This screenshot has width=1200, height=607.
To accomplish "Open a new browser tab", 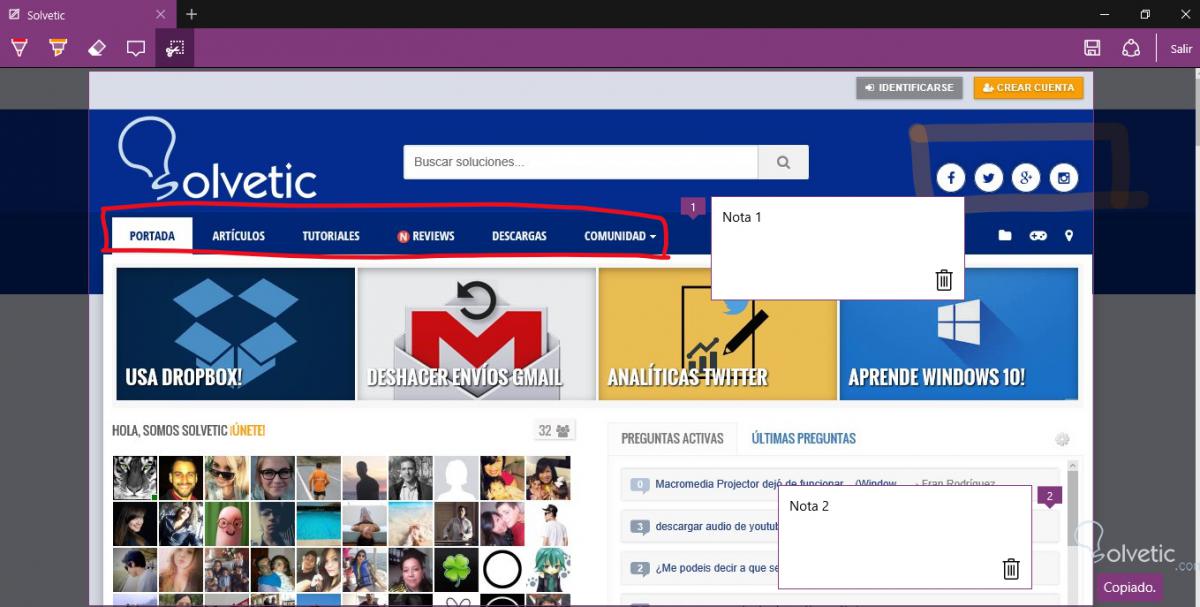I will pyautogui.click(x=191, y=15).
